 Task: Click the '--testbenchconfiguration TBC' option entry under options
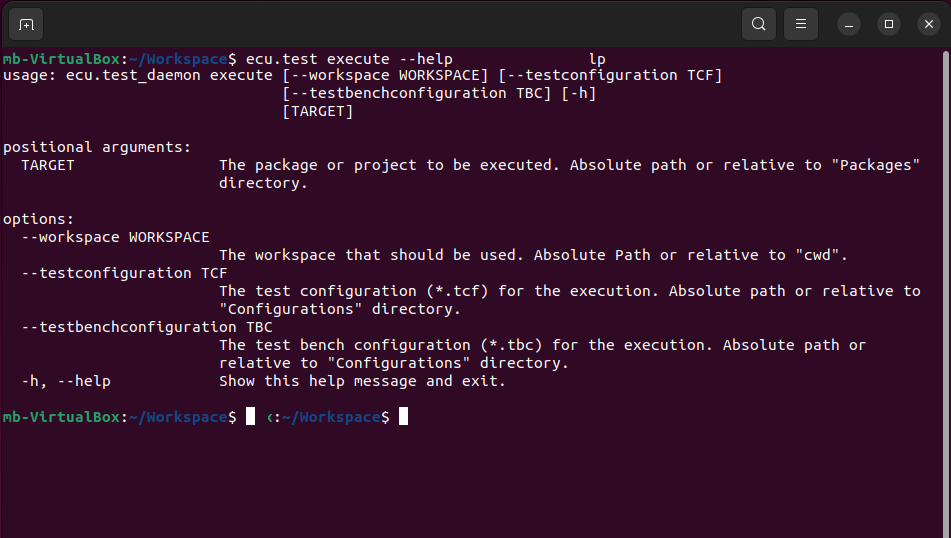click(147, 327)
